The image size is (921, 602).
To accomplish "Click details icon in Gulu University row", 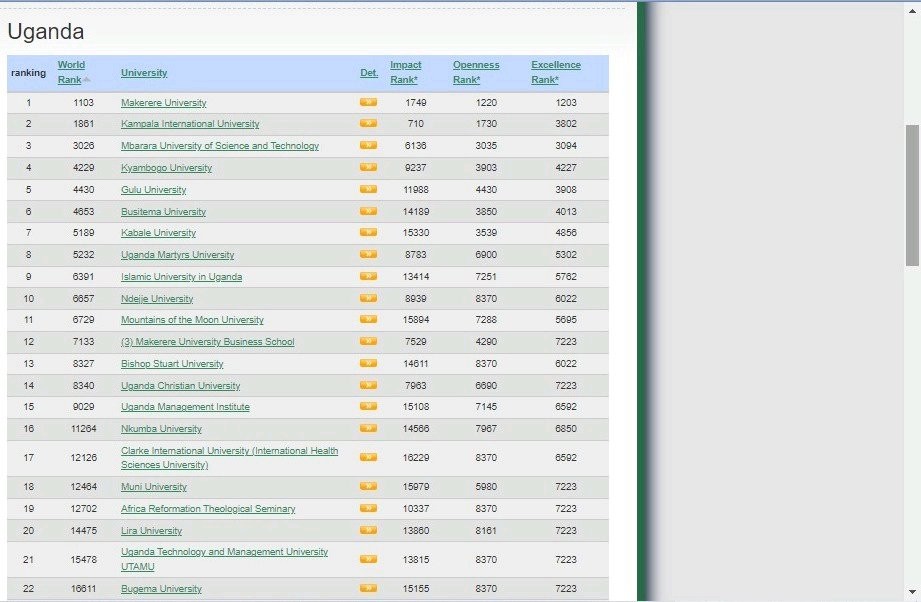I will [368, 190].
